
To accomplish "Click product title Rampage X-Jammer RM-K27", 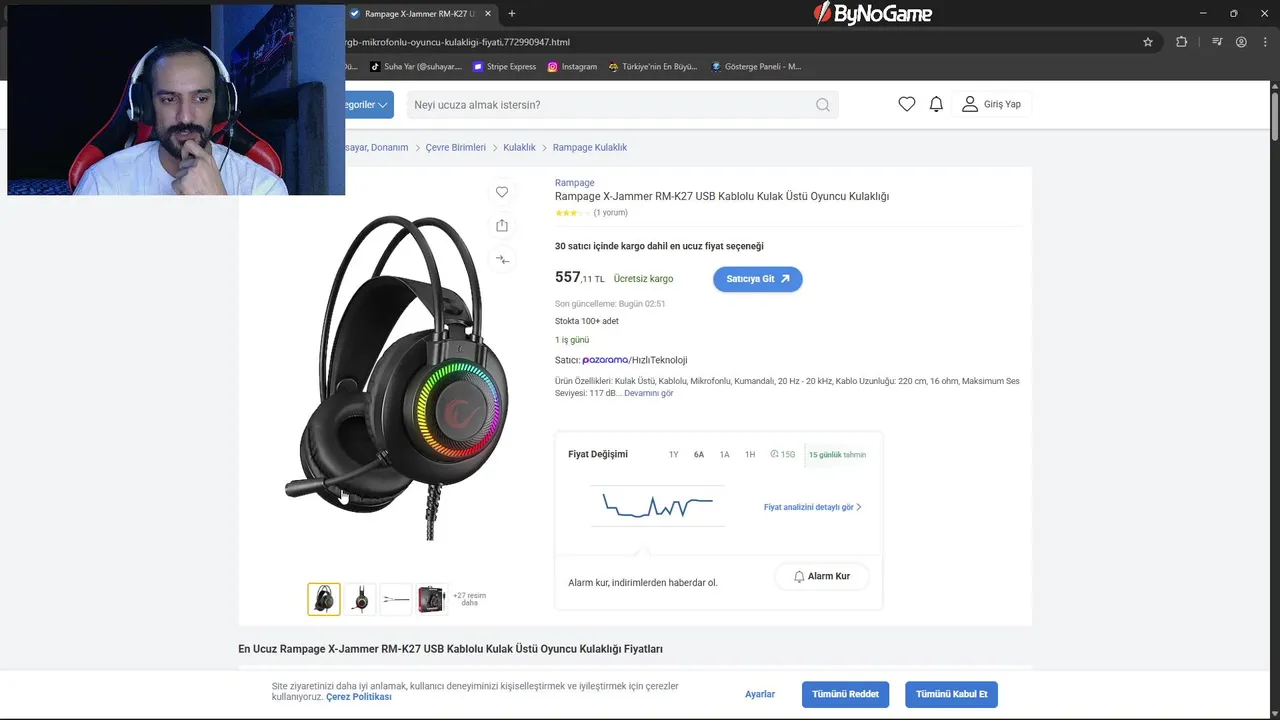I will coord(722,196).
